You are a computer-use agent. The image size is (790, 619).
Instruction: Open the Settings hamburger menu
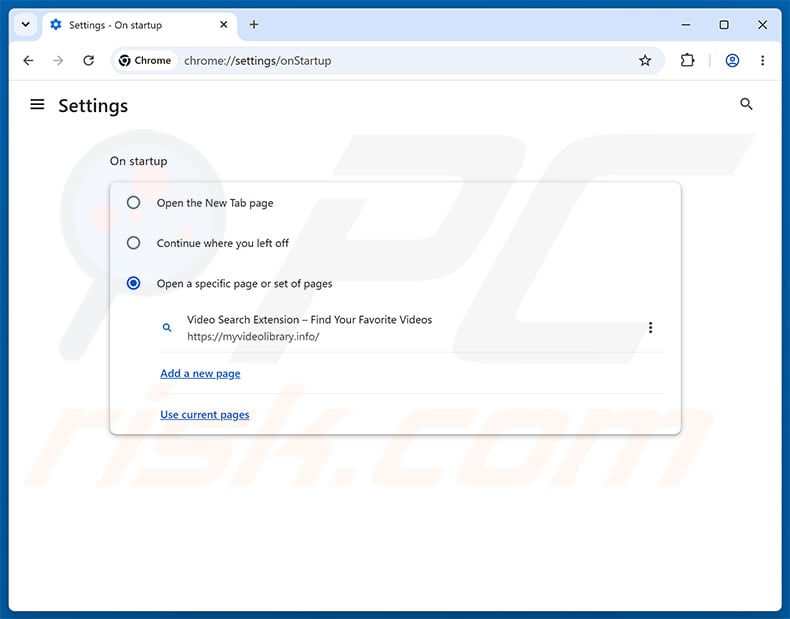[x=37, y=105]
